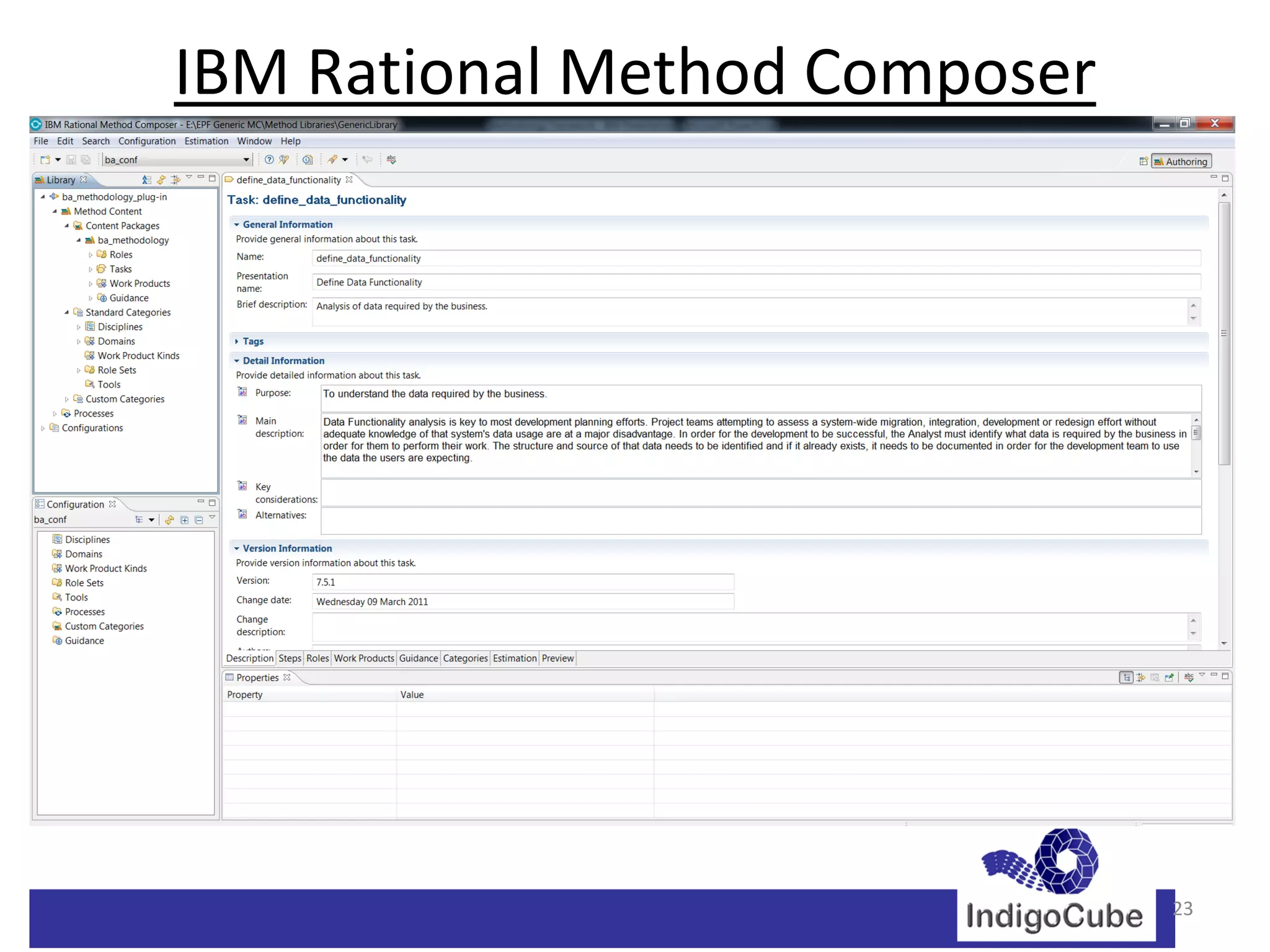Click the pencil toolbar icon

pyautogui.click(x=332, y=160)
